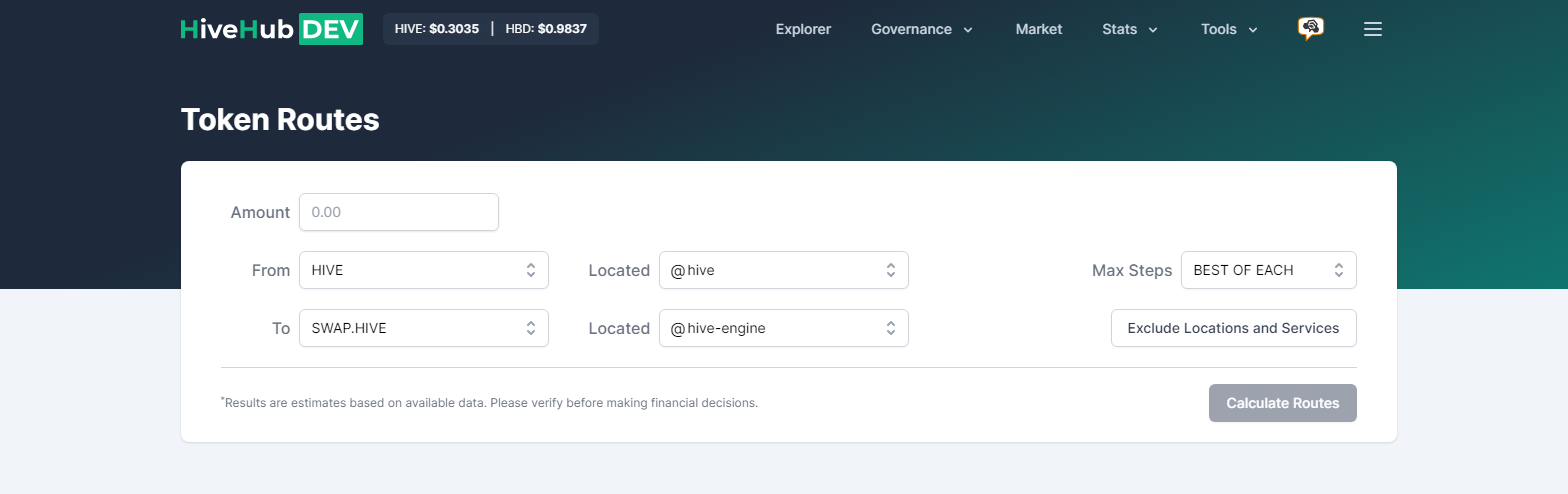
Task: Click the Explorer nav link
Action: pyautogui.click(x=803, y=29)
